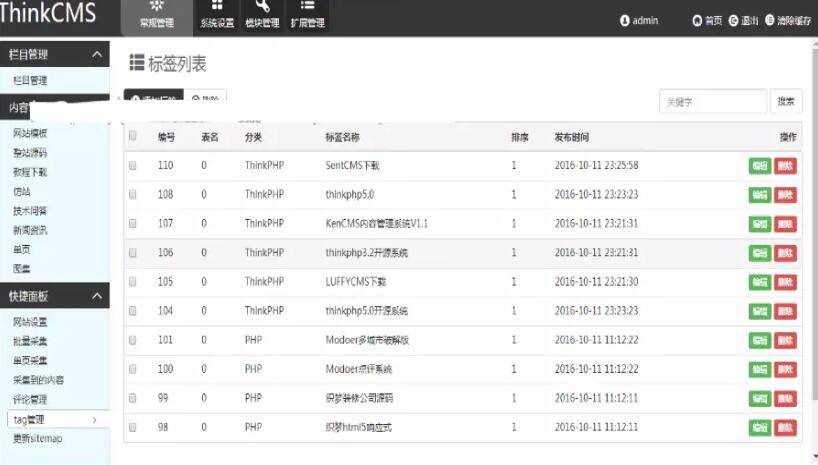Screen dimensions: 818x465
Task: Edit tag 100 Modoer点评系统
Action: (x=760, y=369)
